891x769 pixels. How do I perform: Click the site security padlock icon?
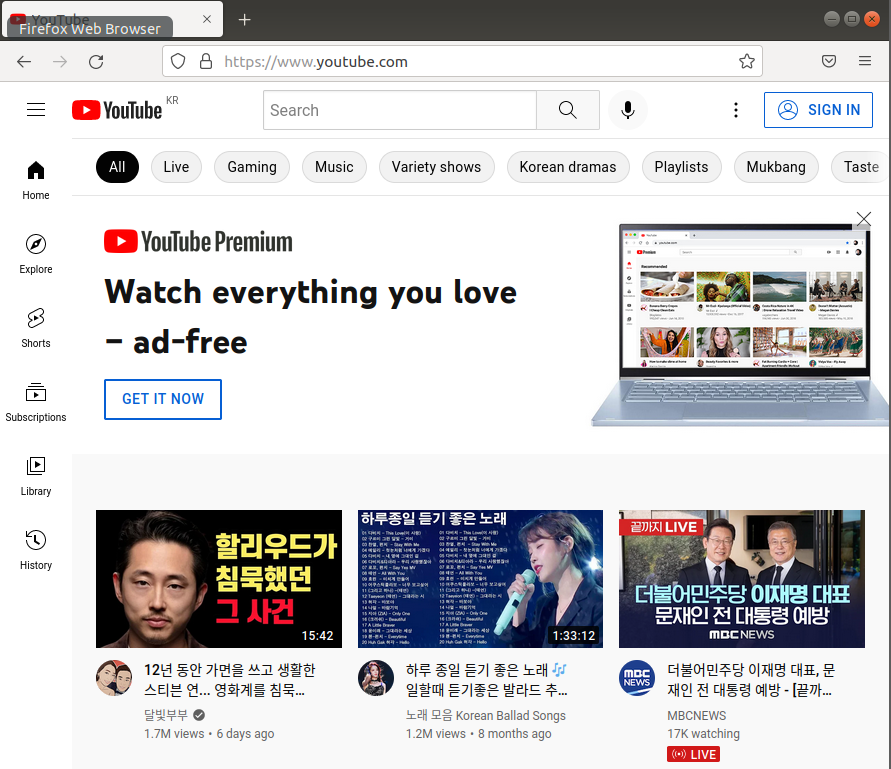206,61
